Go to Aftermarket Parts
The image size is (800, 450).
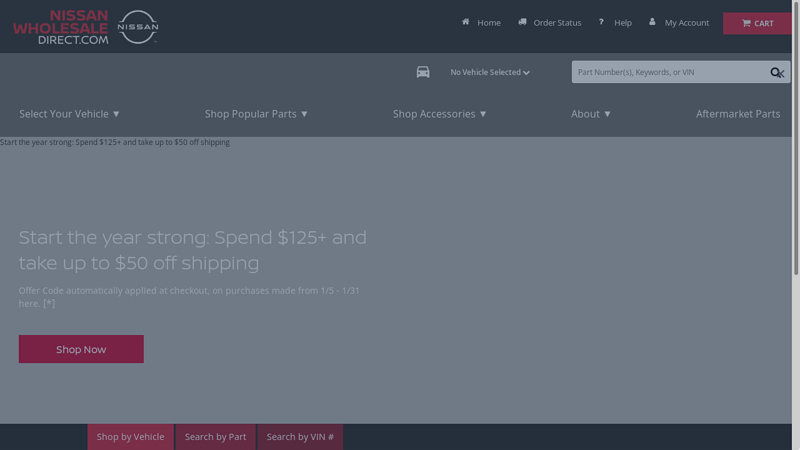point(737,114)
